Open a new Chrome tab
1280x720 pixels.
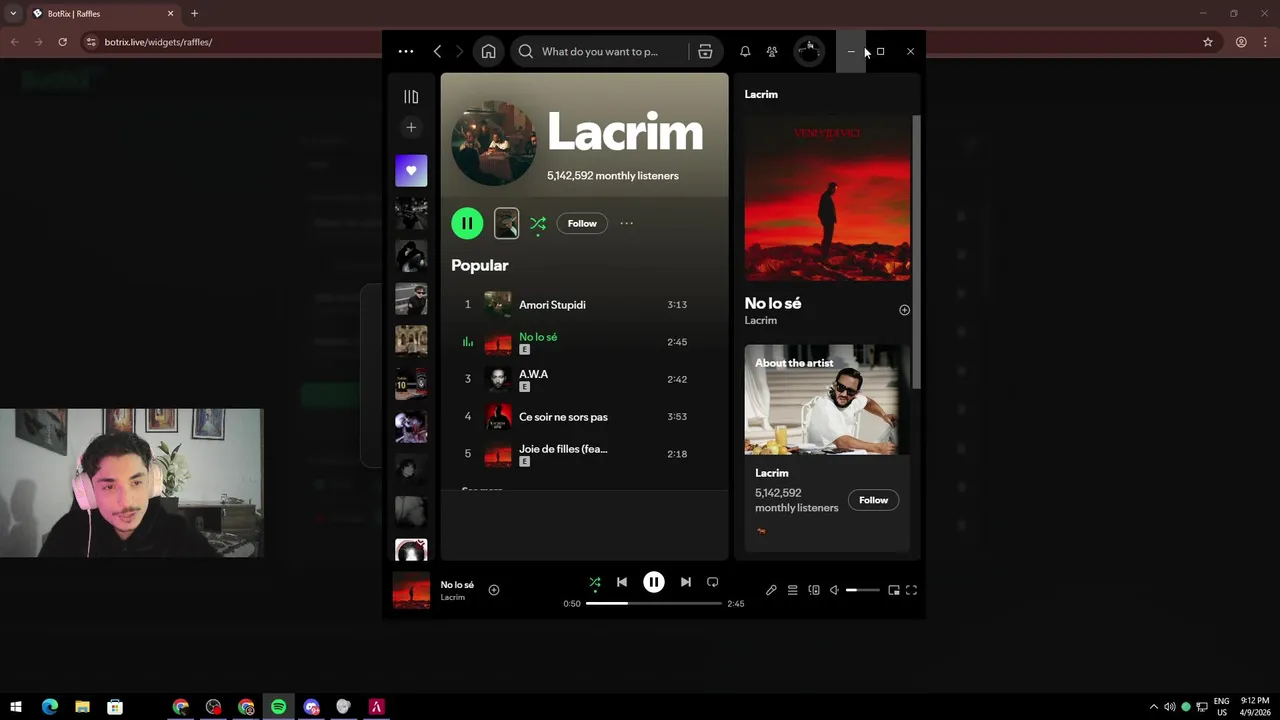click(x=194, y=14)
